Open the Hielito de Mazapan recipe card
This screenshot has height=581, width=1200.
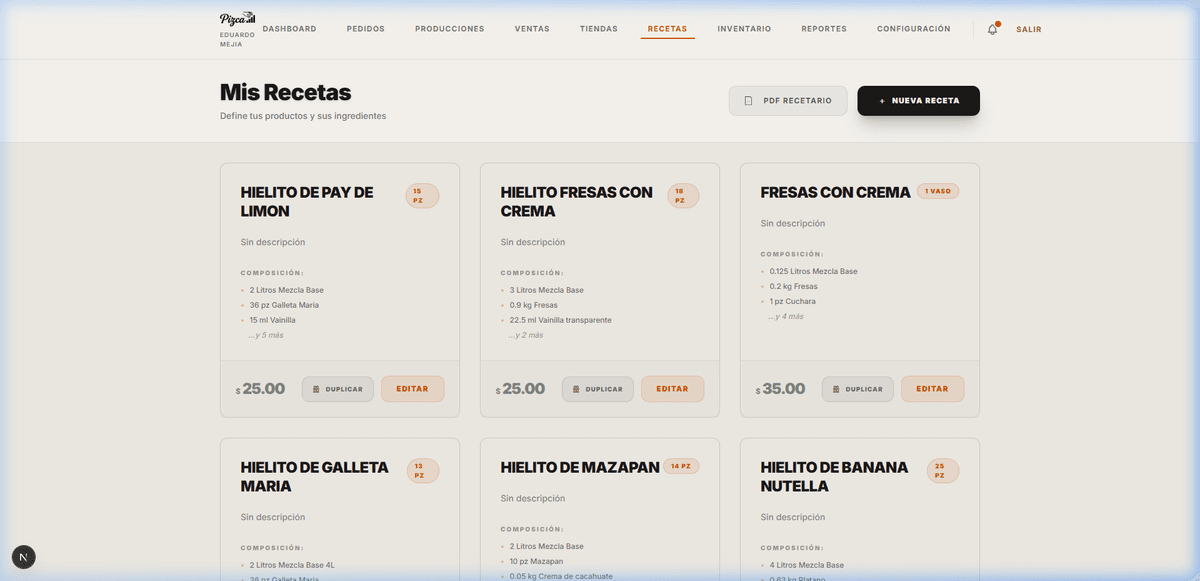(x=580, y=467)
